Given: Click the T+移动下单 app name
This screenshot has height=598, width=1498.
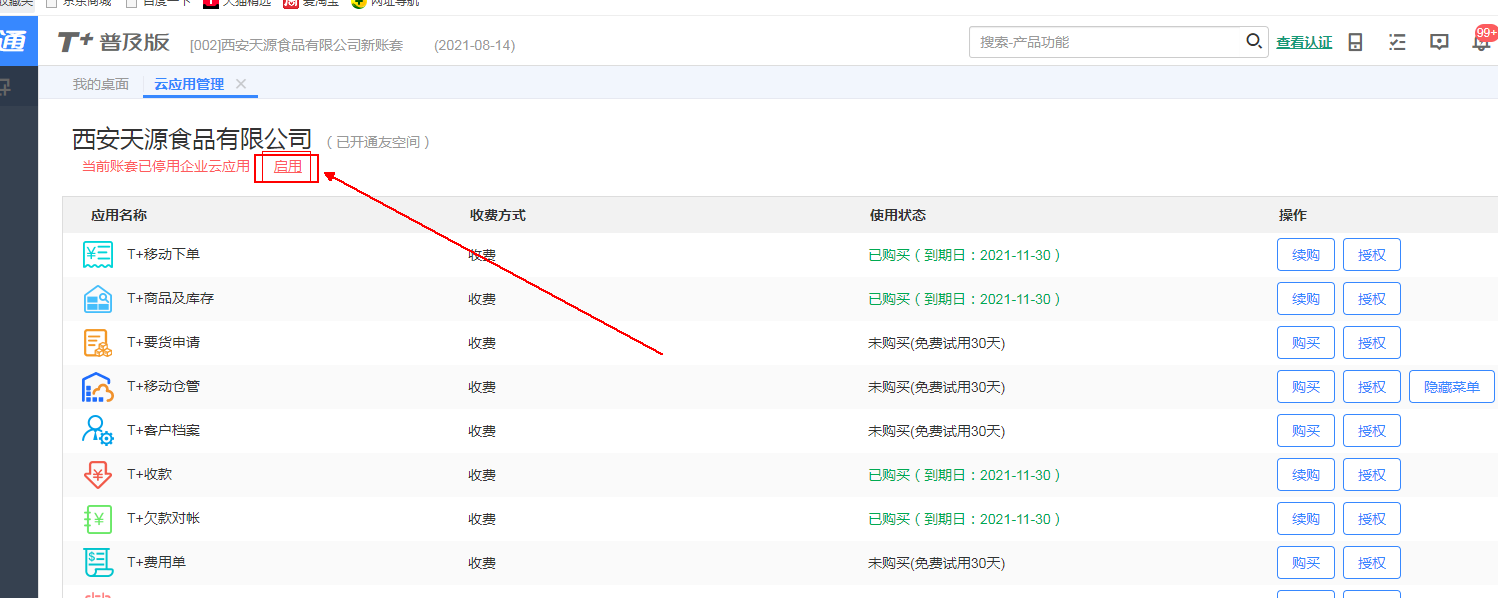Looking at the screenshot, I should pos(163,254).
